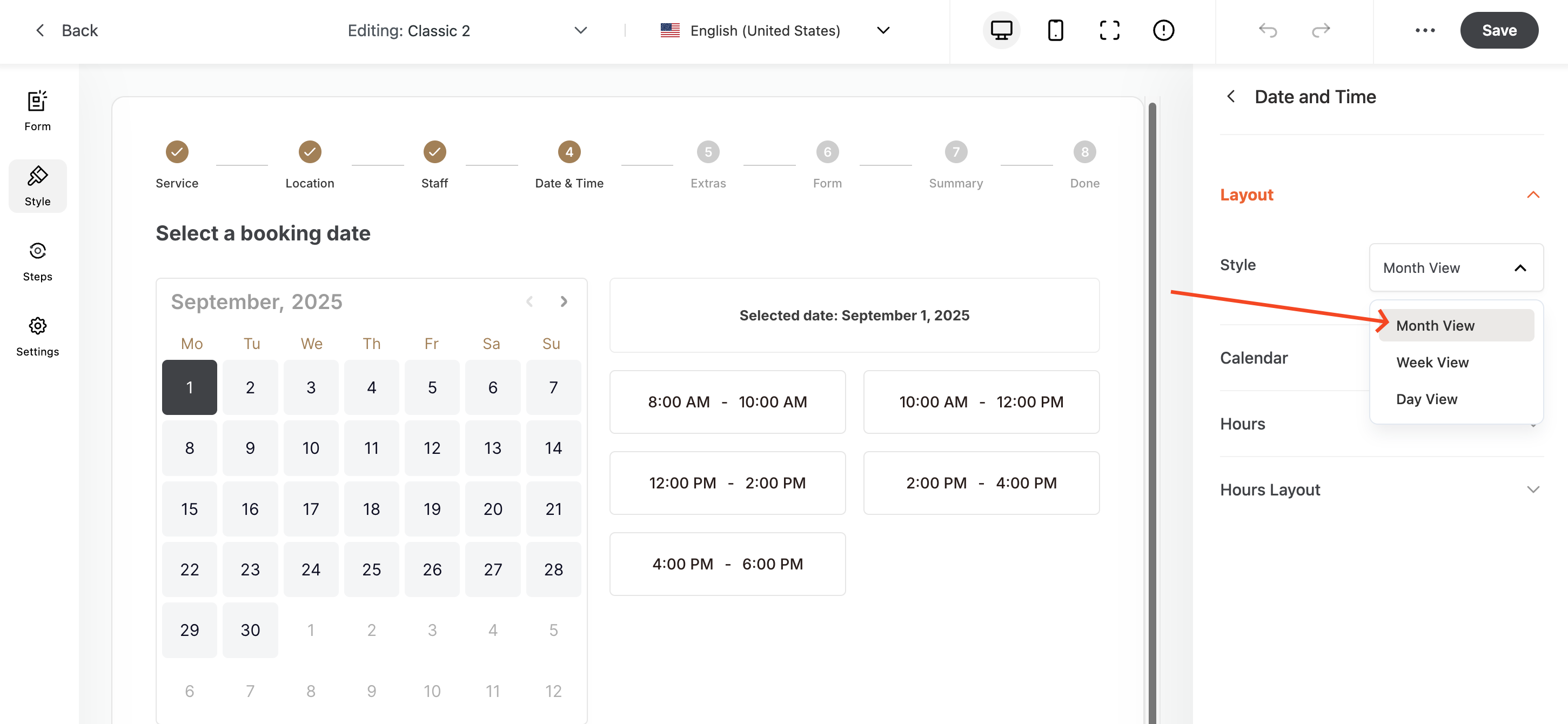Undo the last change

pos(1268,30)
